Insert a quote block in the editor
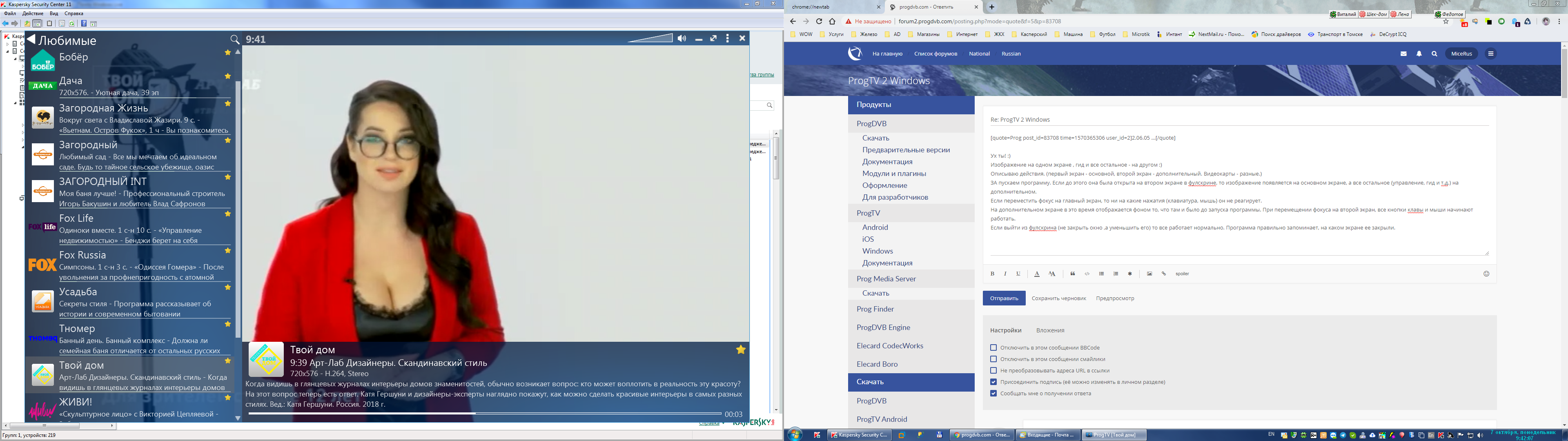Image resolution: width=1568 pixels, height=441 pixels. pyautogui.click(x=1073, y=274)
